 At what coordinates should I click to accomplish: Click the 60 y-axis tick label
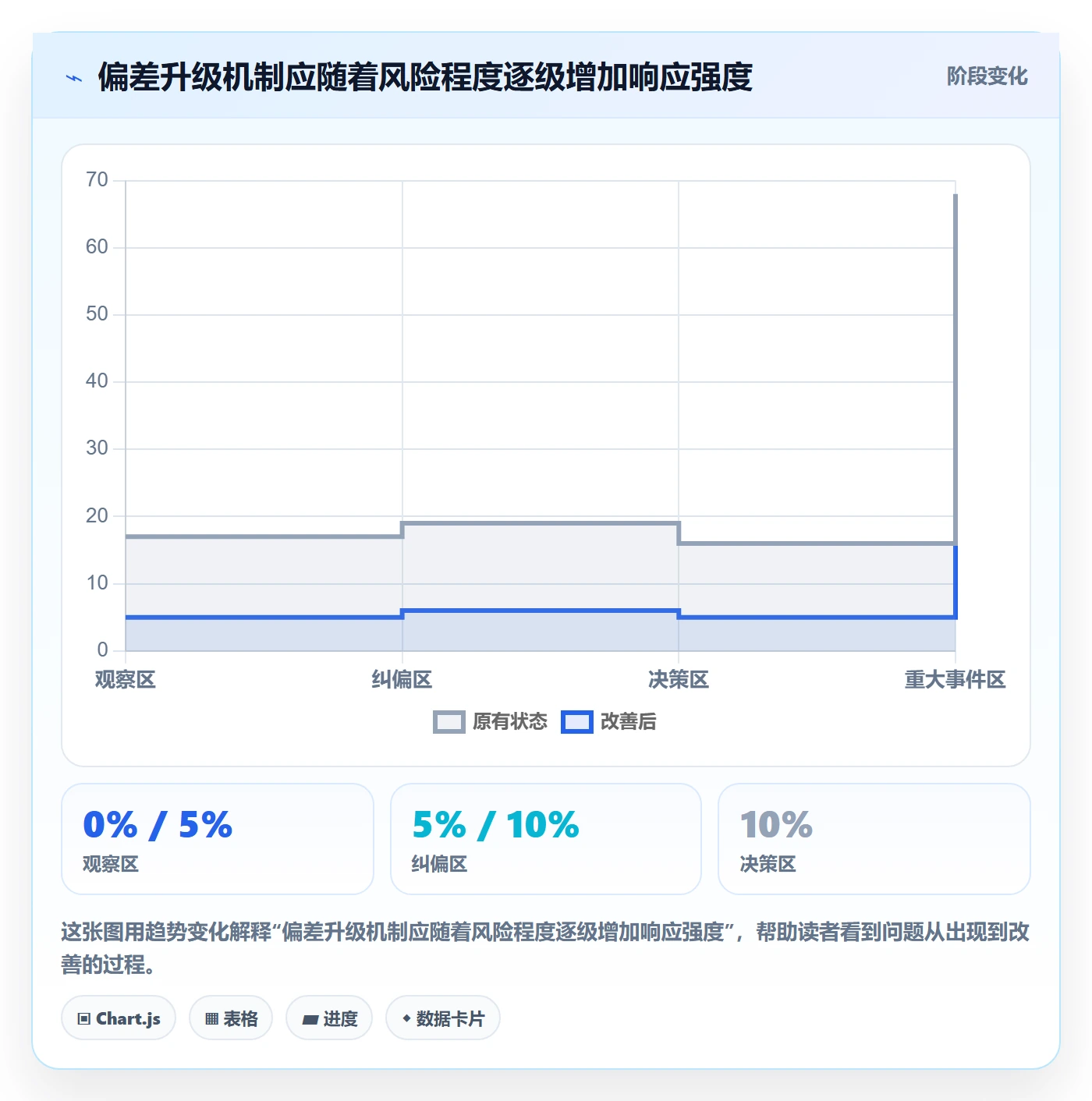pos(97,247)
